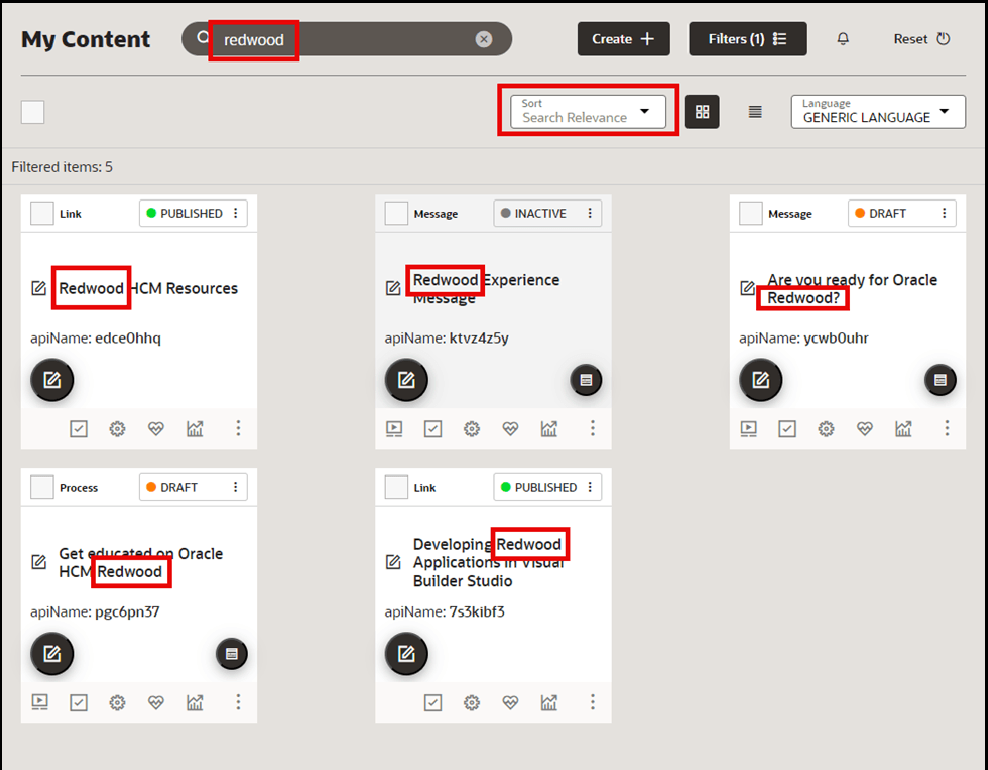View analytics chart for Redwood Experience Message
The height and width of the screenshot is (770, 988).
549,429
